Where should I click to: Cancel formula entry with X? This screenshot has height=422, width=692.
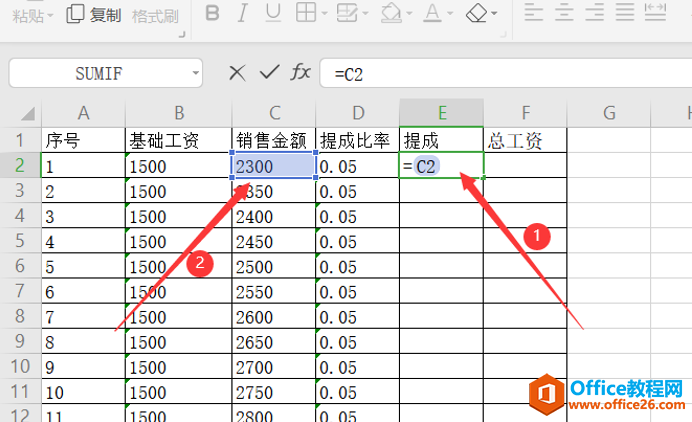pos(237,73)
